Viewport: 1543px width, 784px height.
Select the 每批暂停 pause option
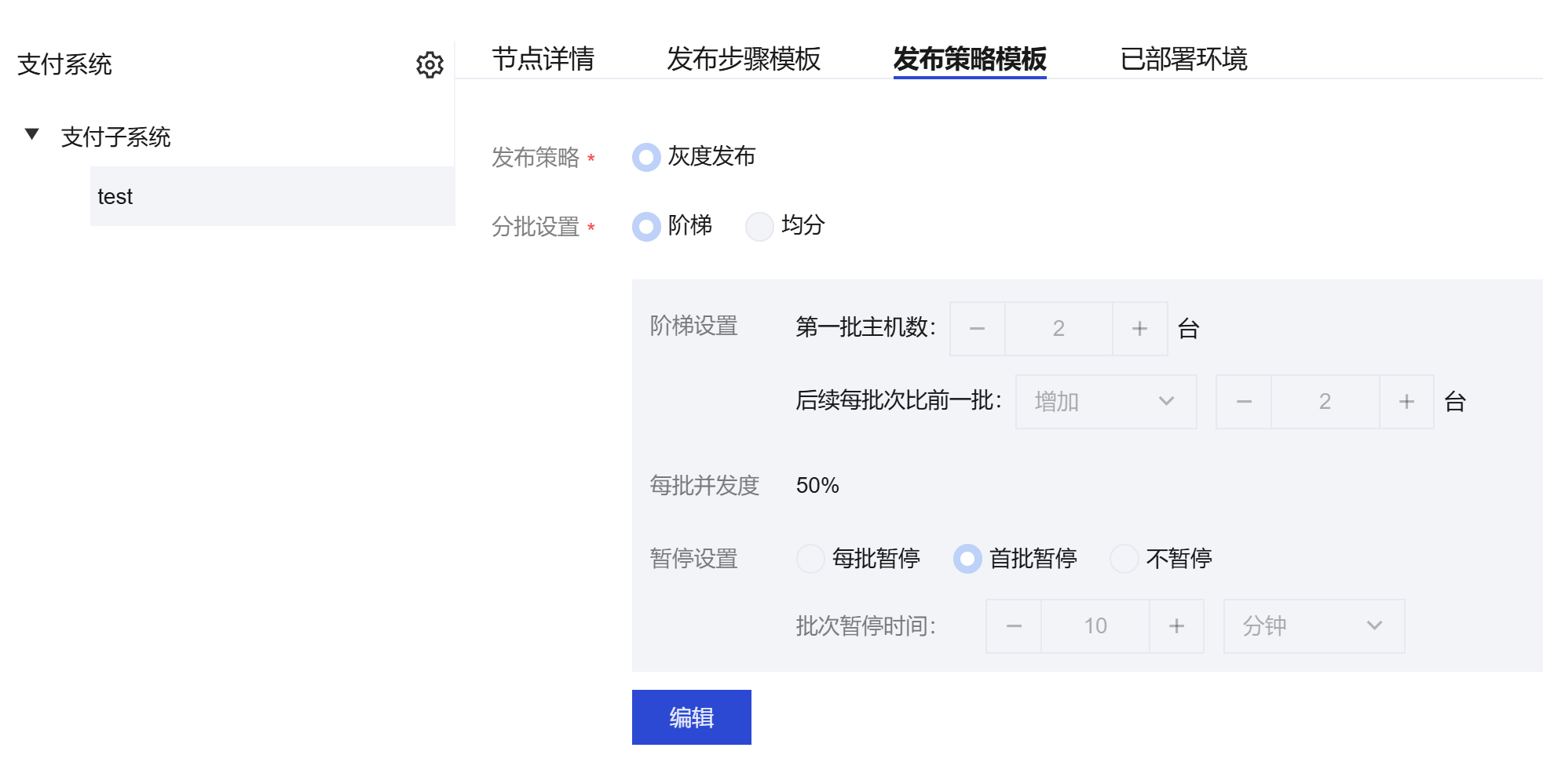[810, 559]
